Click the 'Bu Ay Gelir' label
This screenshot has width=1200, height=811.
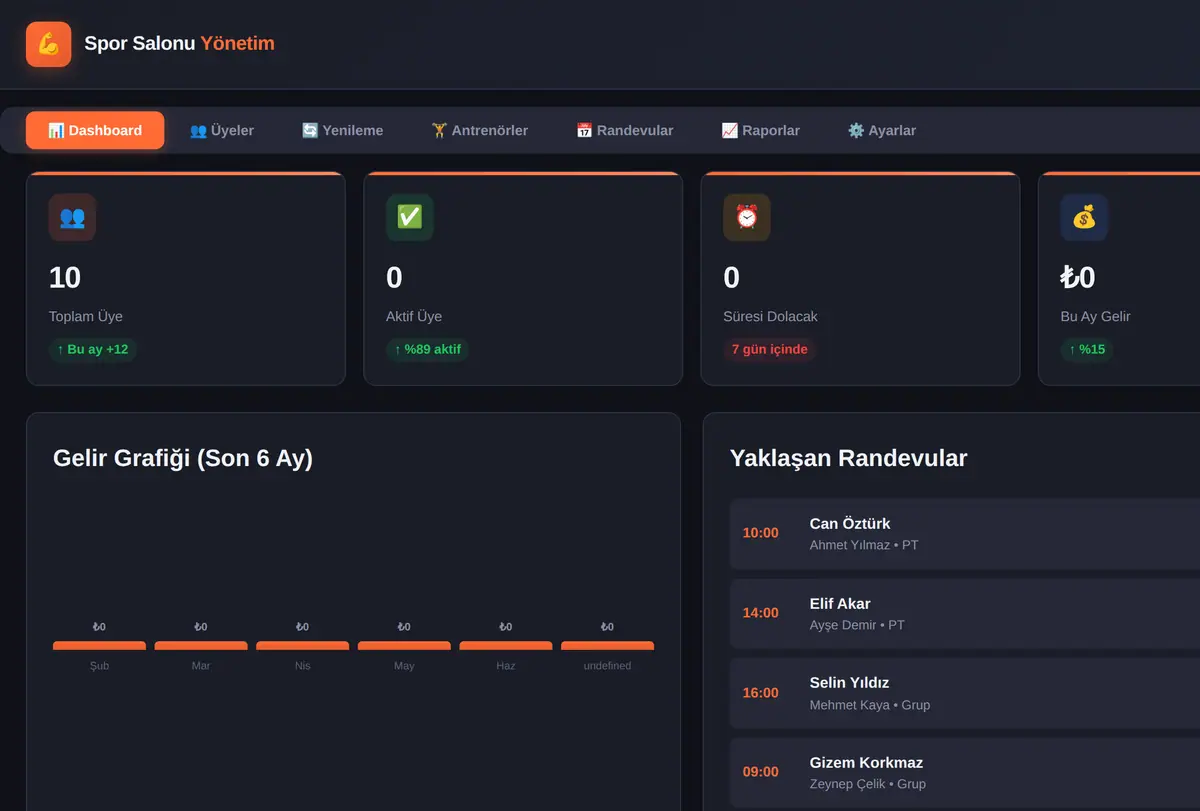pyautogui.click(x=1096, y=317)
